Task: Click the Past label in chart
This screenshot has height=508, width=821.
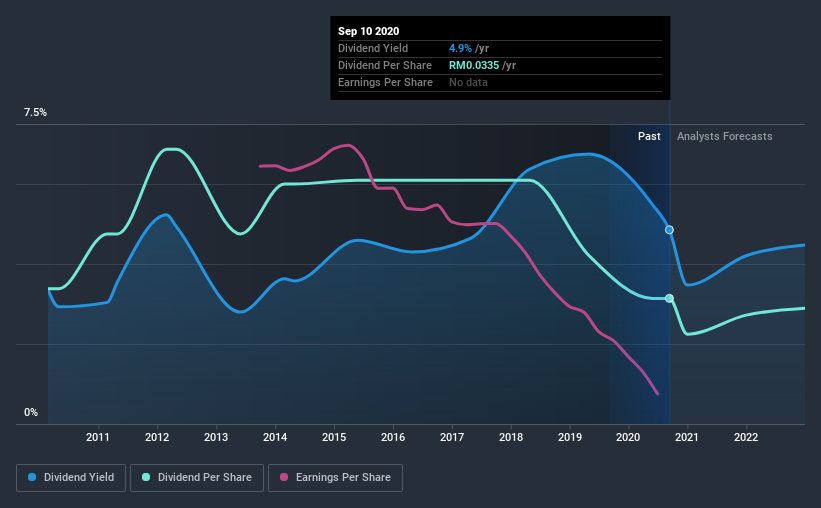Action: pyautogui.click(x=649, y=136)
